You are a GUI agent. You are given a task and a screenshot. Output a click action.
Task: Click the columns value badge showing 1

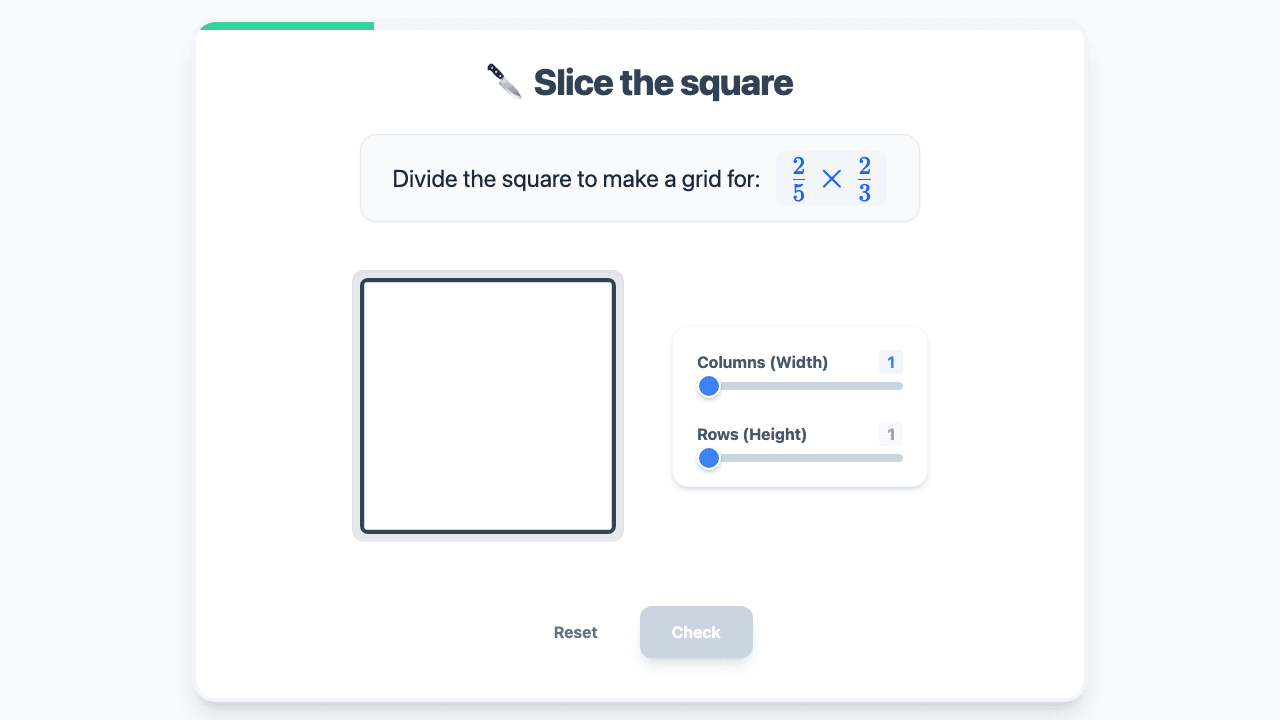coord(891,362)
